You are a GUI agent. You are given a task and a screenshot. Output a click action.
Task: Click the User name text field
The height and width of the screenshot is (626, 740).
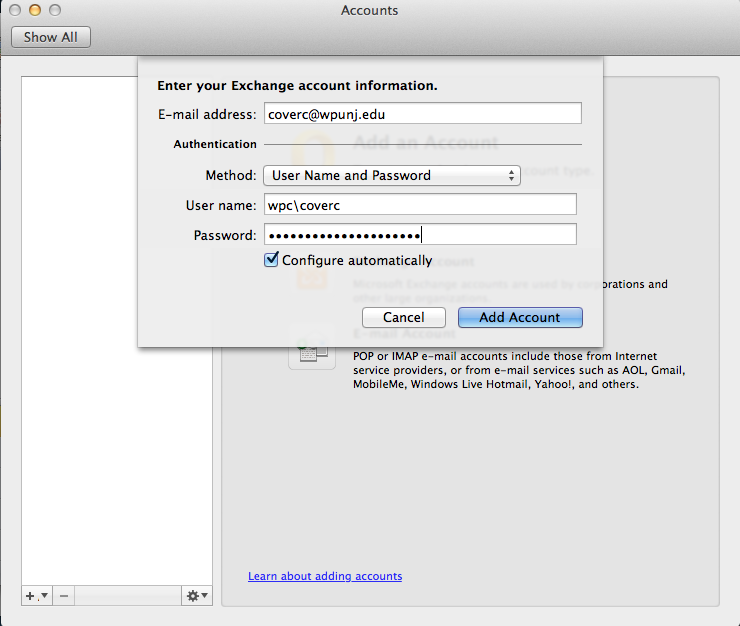click(420, 205)
